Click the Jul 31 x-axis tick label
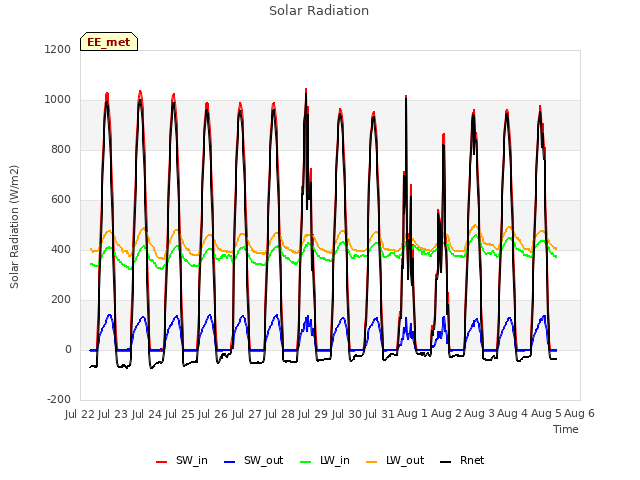640x480 pixels. point(380,414)
